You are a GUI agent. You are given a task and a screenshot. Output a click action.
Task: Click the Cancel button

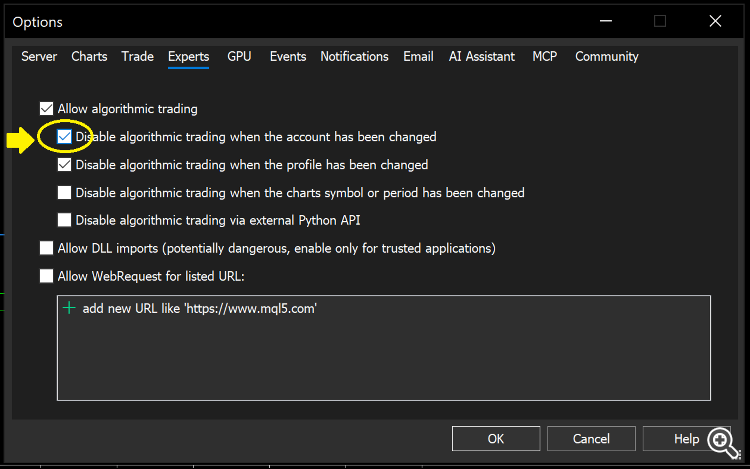591,438
